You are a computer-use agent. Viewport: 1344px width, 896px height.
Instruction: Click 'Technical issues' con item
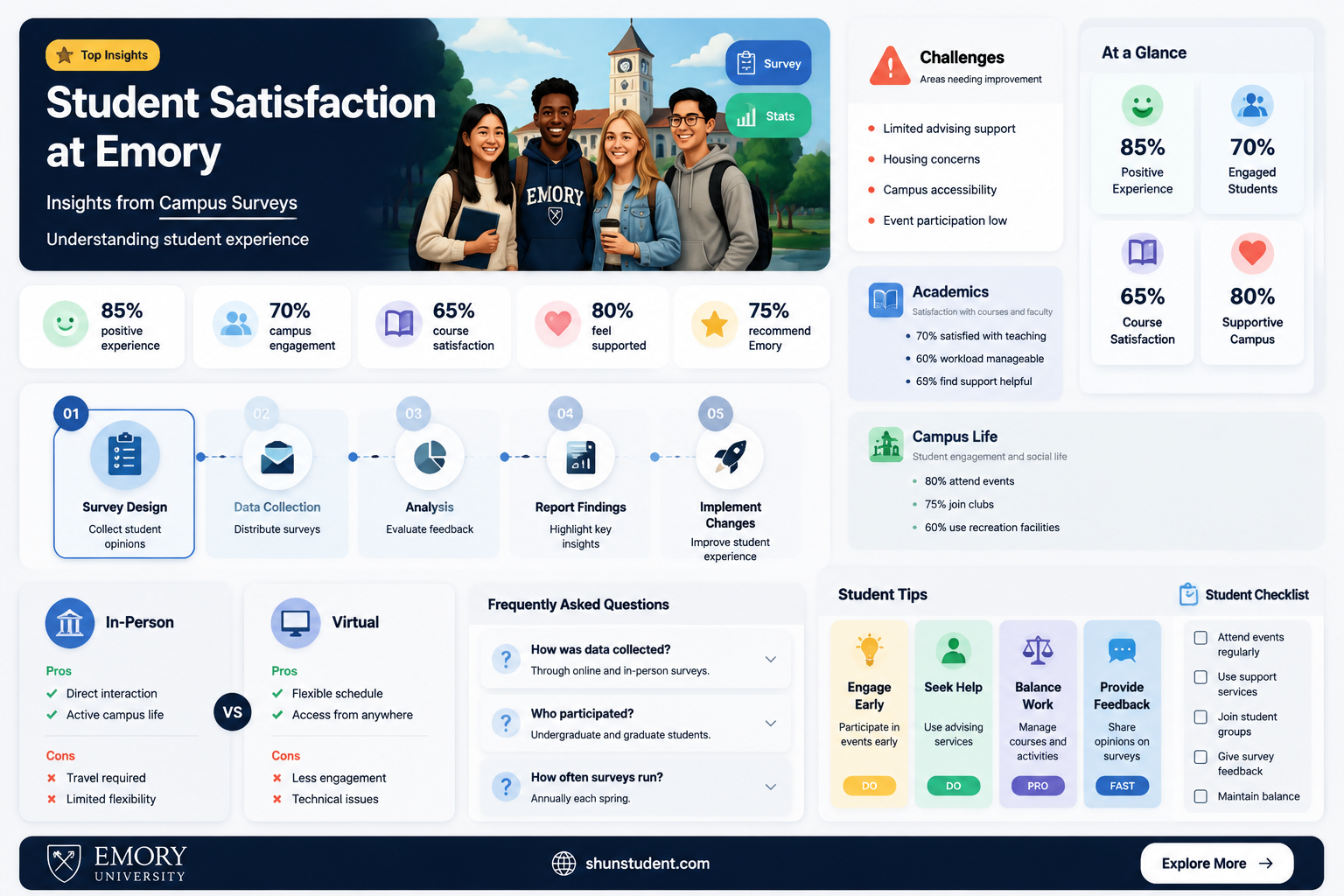(335, 799)
